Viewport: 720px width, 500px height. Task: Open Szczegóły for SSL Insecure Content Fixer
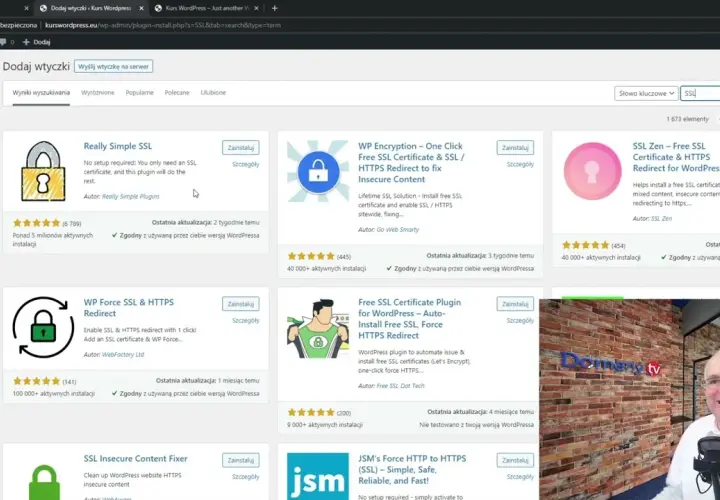[246, 477]
